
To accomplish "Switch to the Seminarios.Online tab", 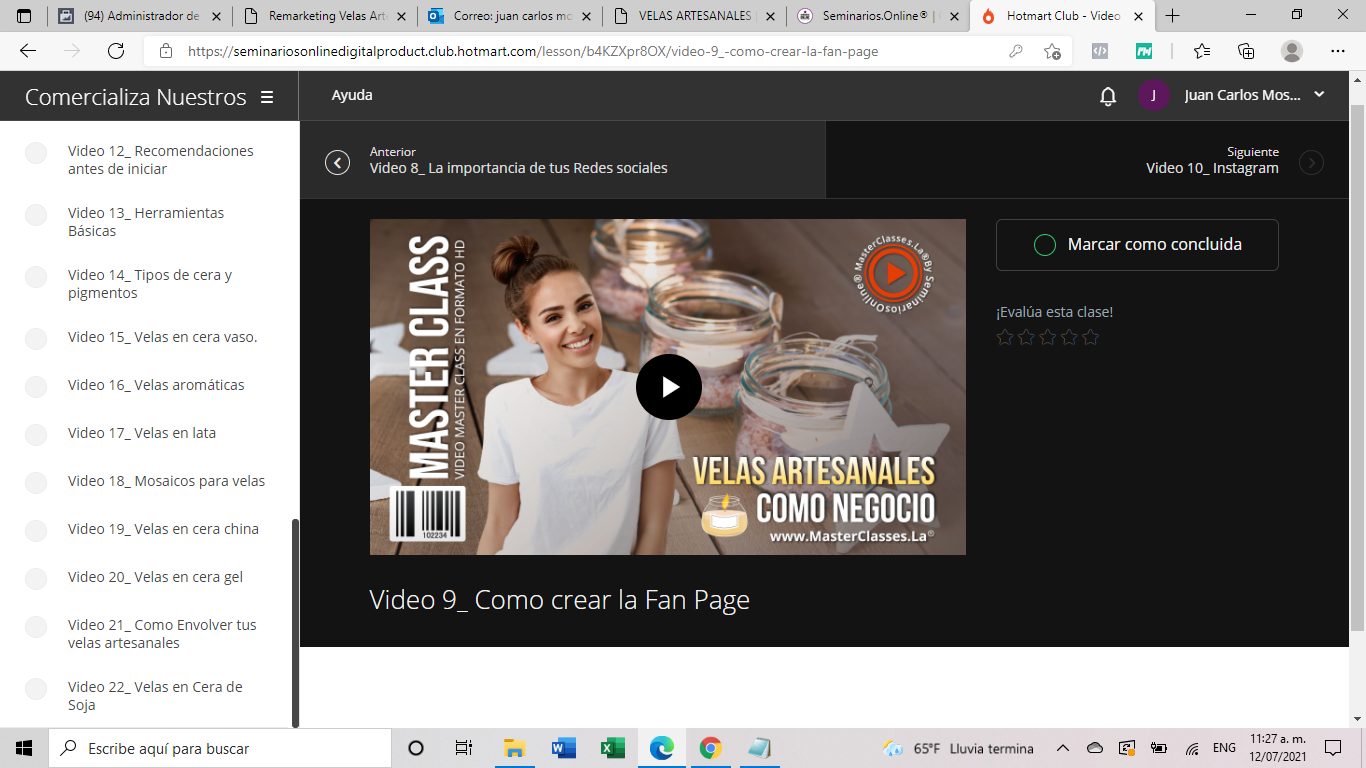I will click(877, 16).
